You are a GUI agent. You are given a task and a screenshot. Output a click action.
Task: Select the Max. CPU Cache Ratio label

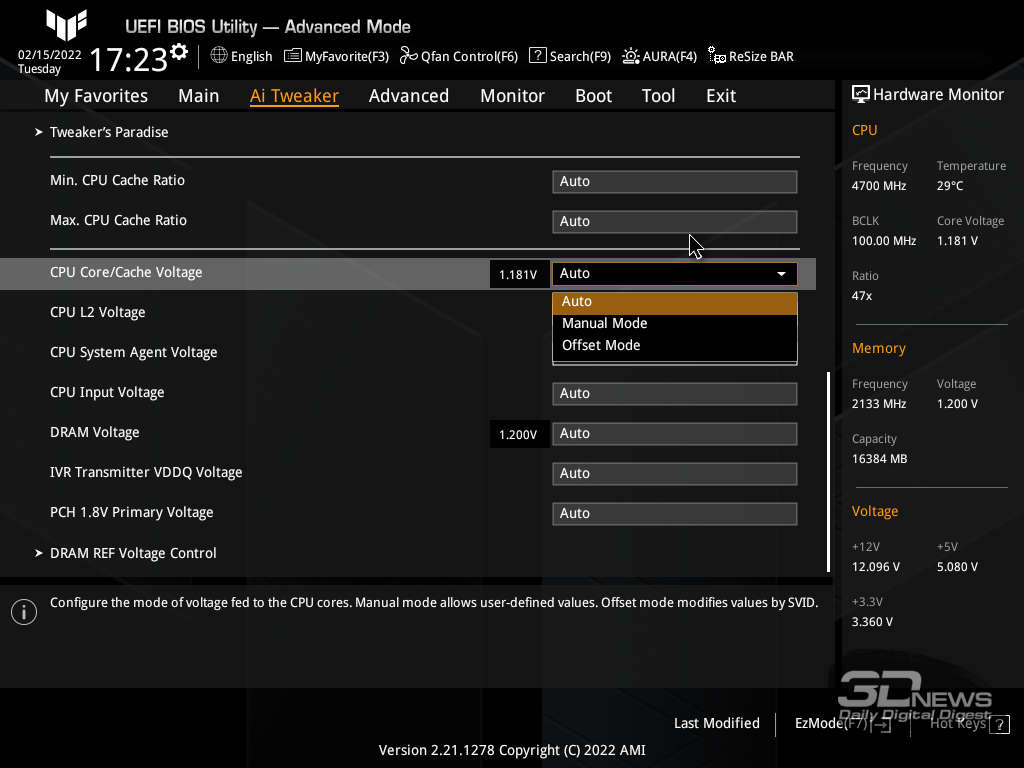pos(118,220)
